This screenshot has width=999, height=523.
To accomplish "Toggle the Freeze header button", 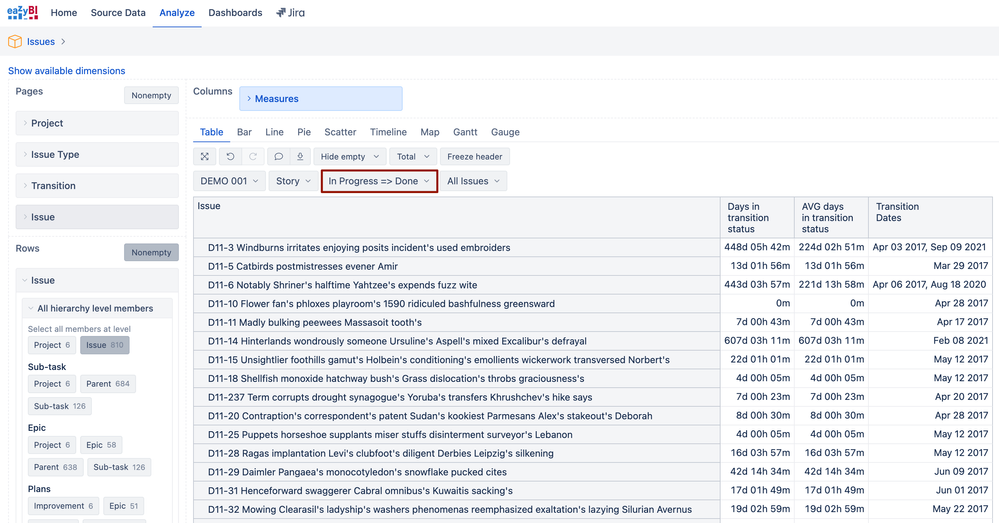I will tap(475, 157).
